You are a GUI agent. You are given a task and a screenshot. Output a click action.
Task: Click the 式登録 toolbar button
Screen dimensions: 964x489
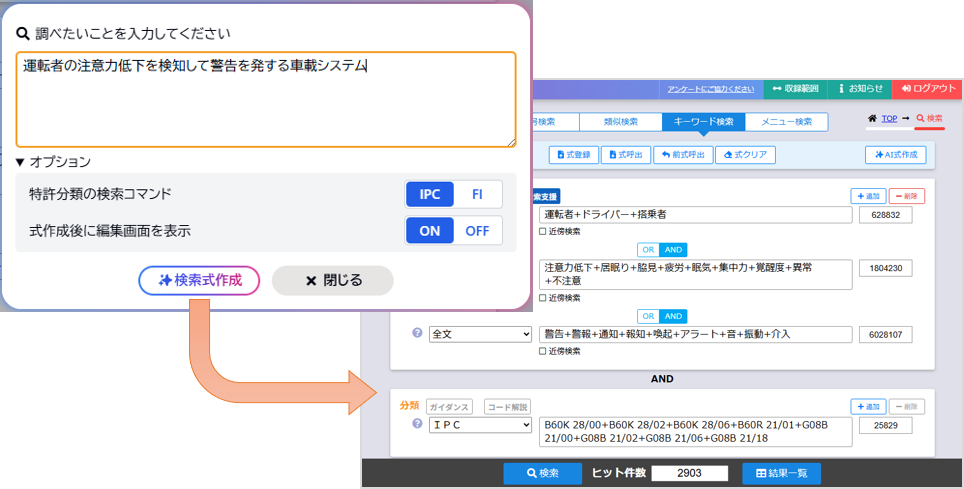pos(574,155)
